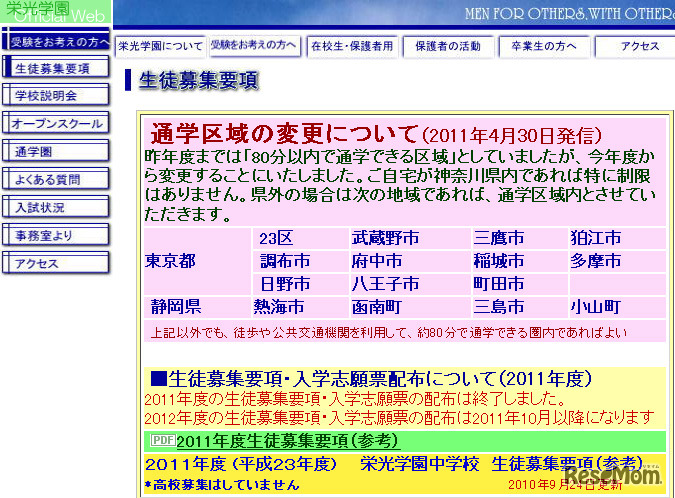
Task: Open the 在校生・保護者用 tab
Action: (352, 46)
